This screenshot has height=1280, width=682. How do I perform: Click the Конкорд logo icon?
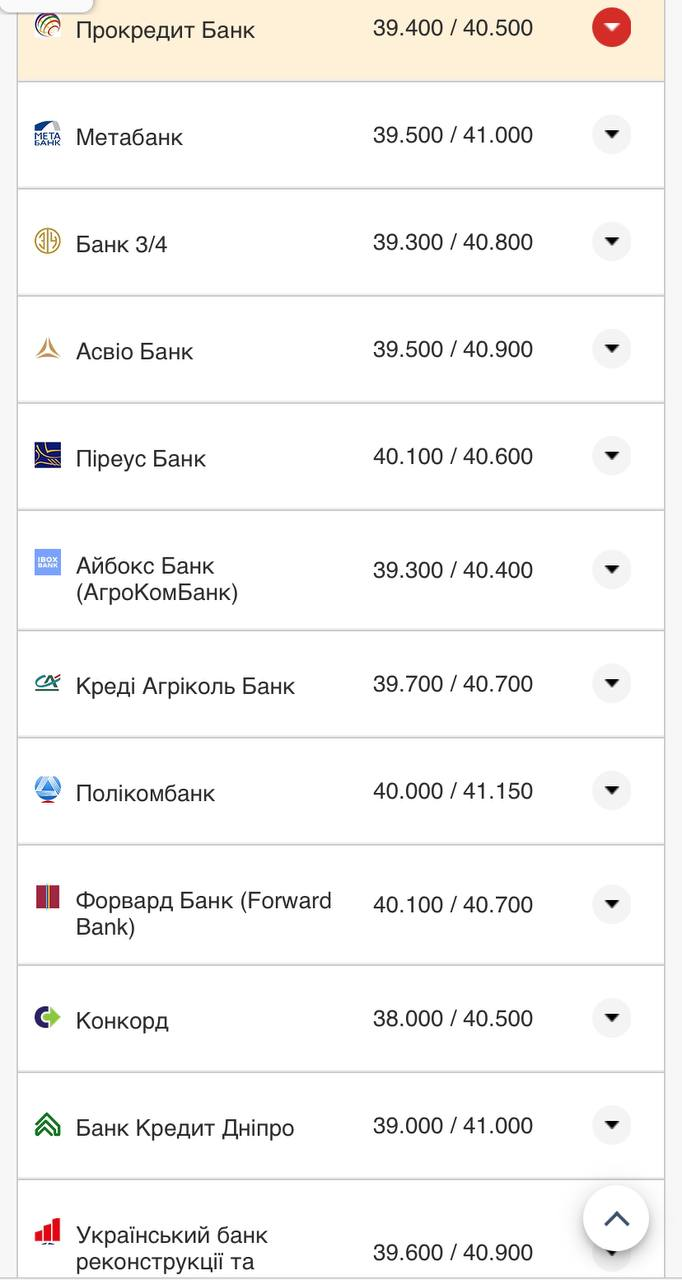coord(47,1018)
